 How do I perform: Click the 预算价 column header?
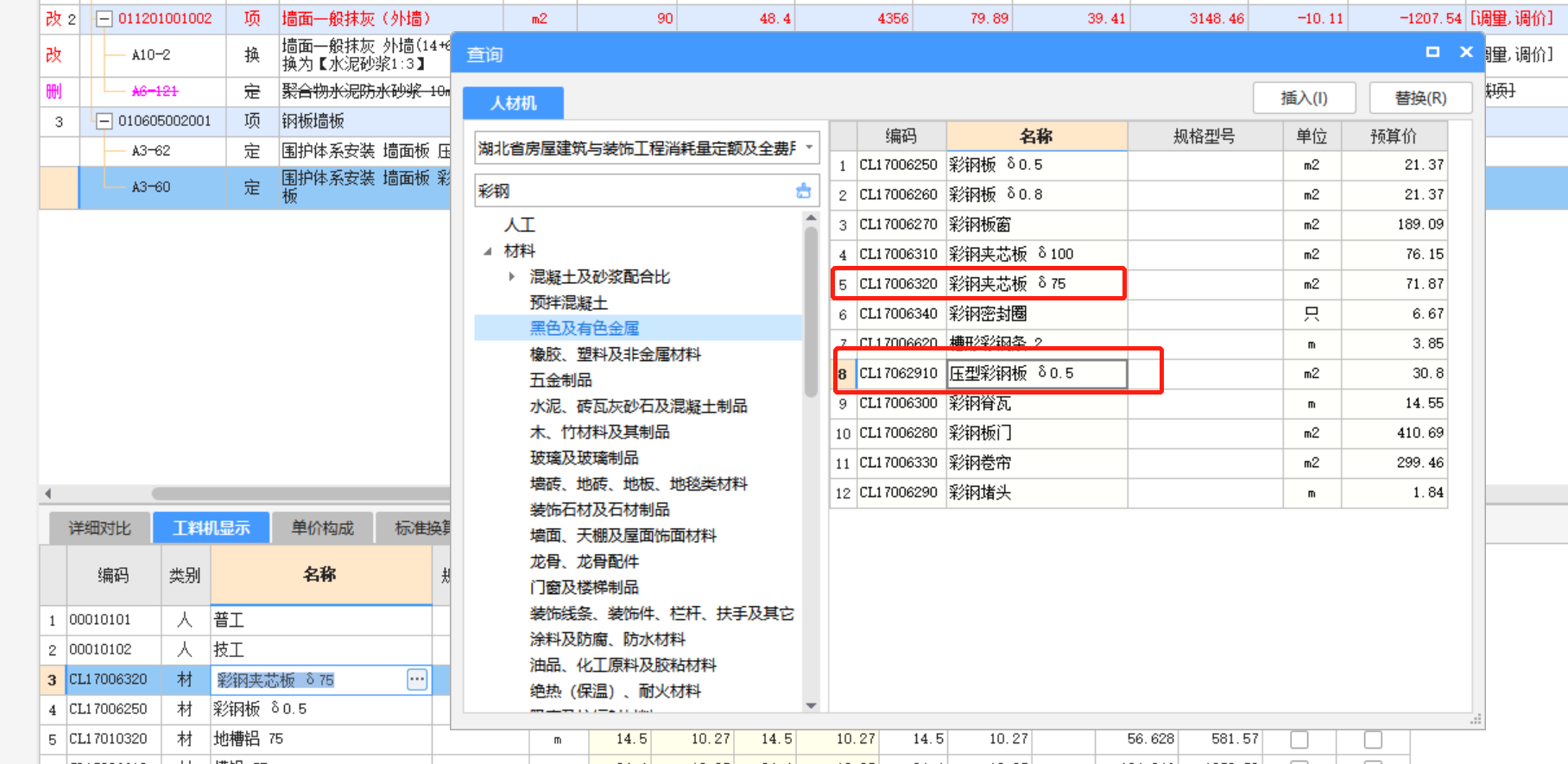pos(1394,136)
